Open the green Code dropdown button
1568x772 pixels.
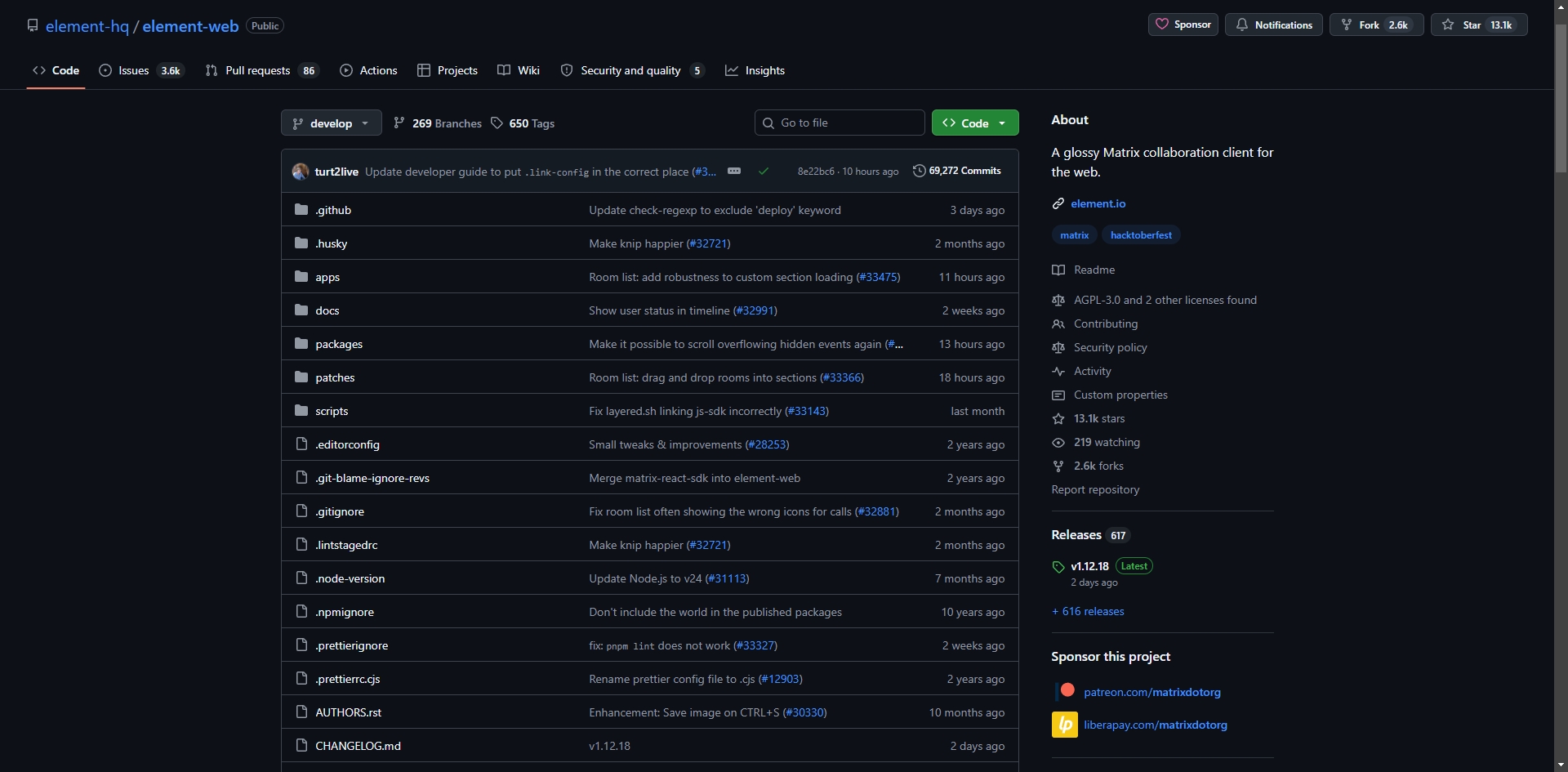click(975, 123)
